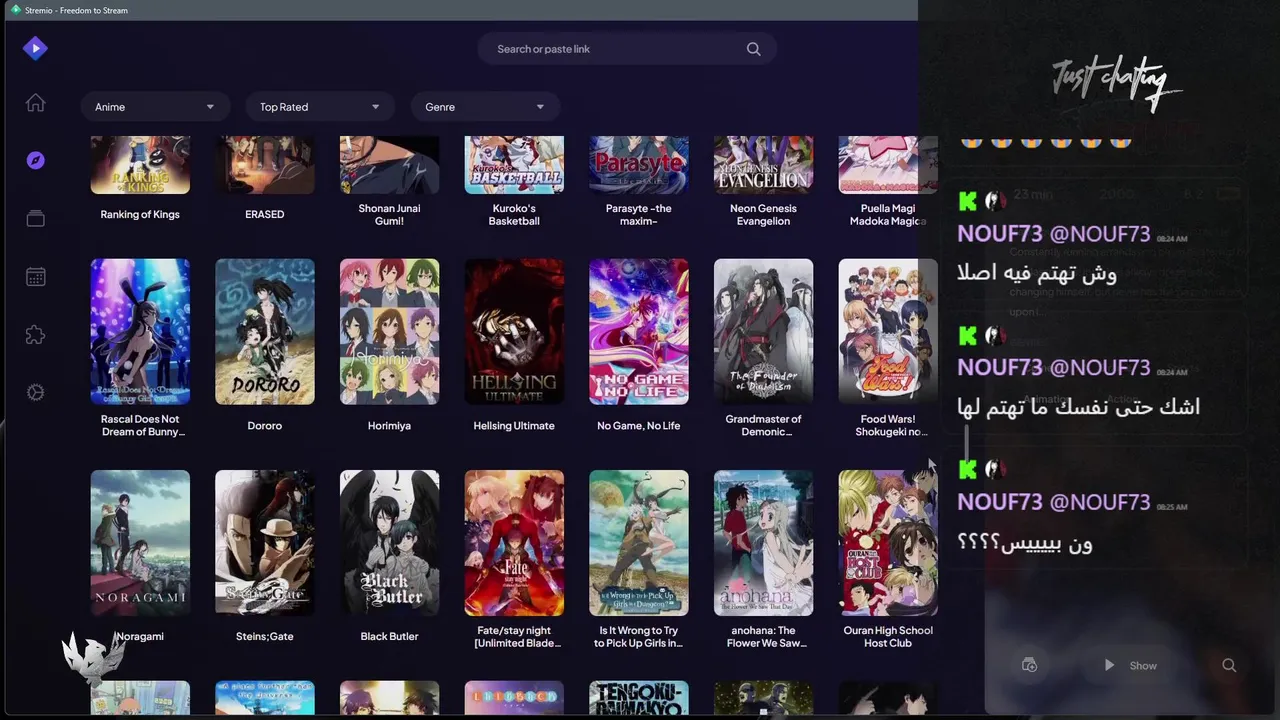The height and width of the screenshot is (720, 1280).
Task: Click the Ouran High School Host Club title
Action: tap(888, 637)
